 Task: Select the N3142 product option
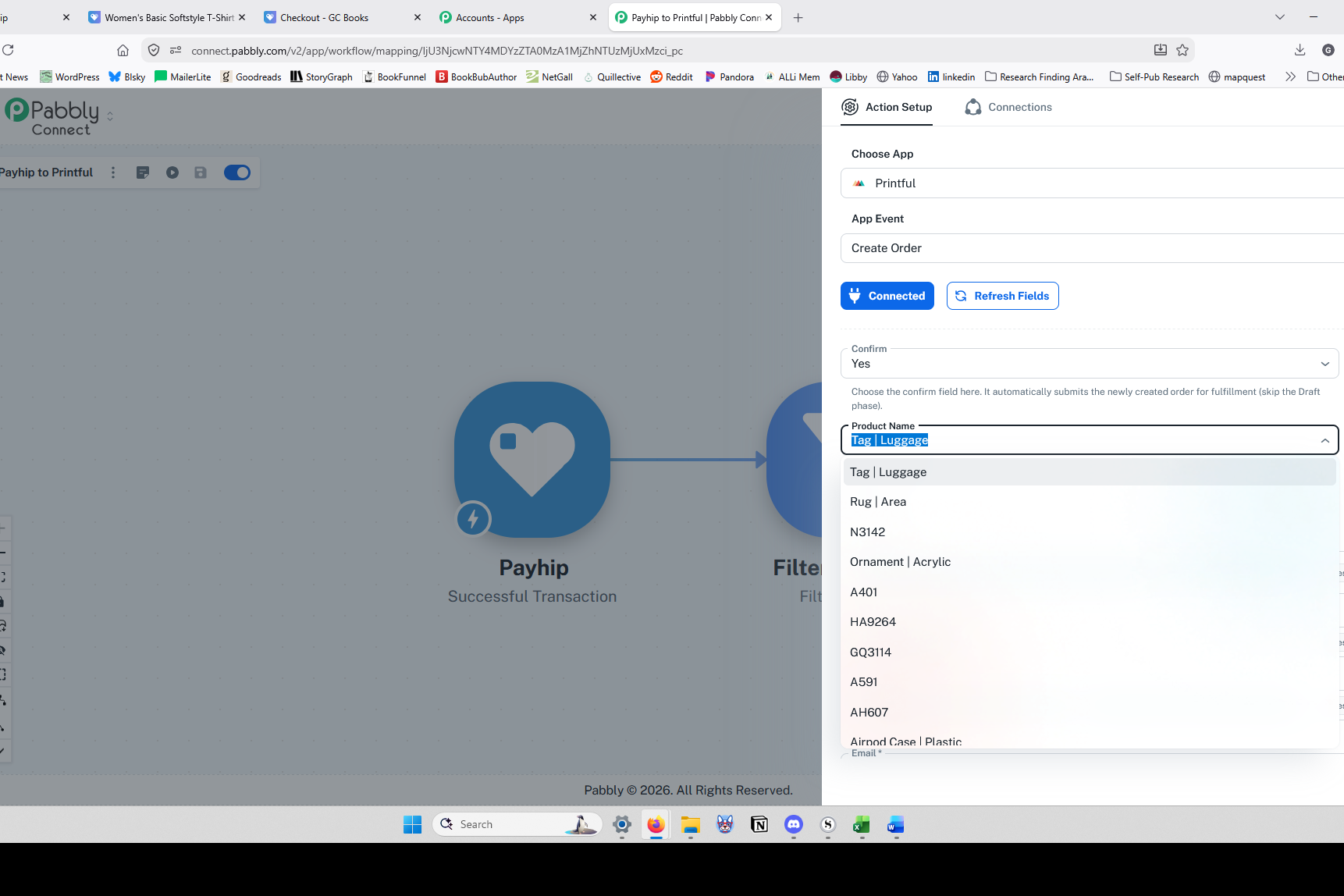1090,532
